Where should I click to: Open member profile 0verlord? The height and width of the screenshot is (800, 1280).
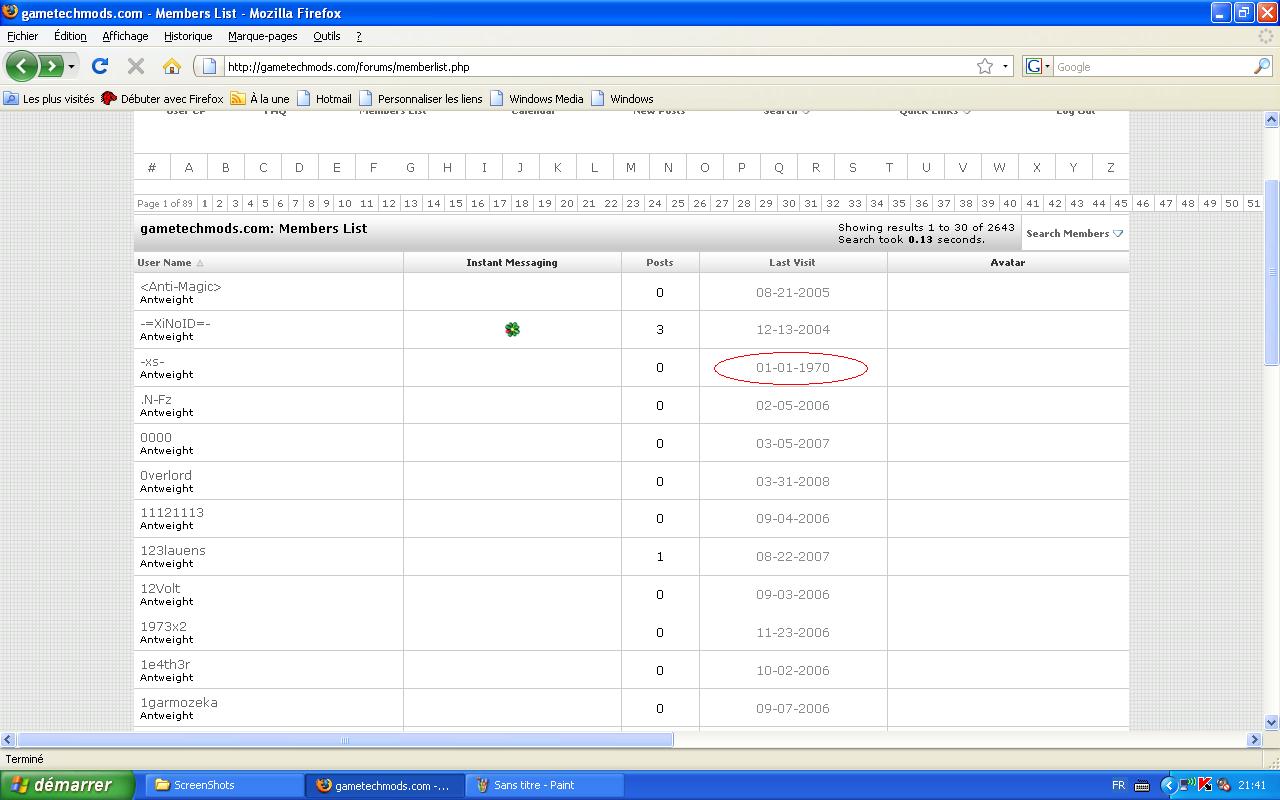click(166, 476)
